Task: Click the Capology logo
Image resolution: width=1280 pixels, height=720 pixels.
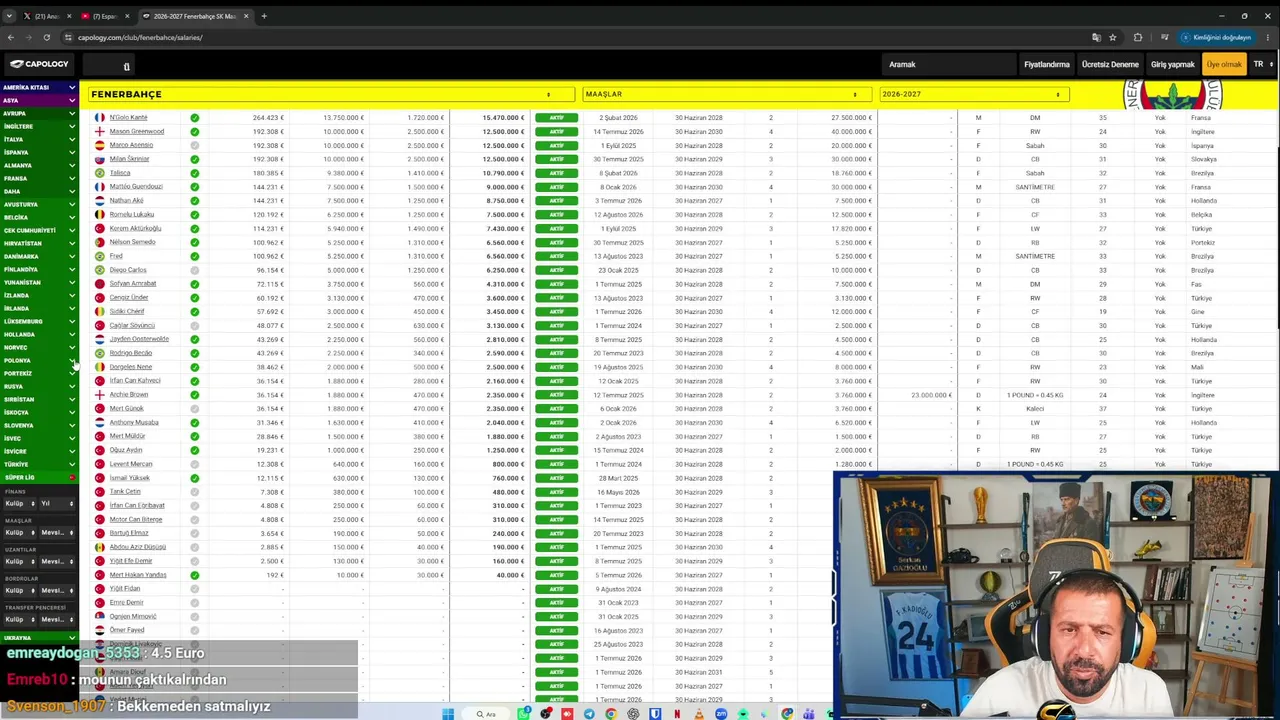Action: tap(39, 64)
